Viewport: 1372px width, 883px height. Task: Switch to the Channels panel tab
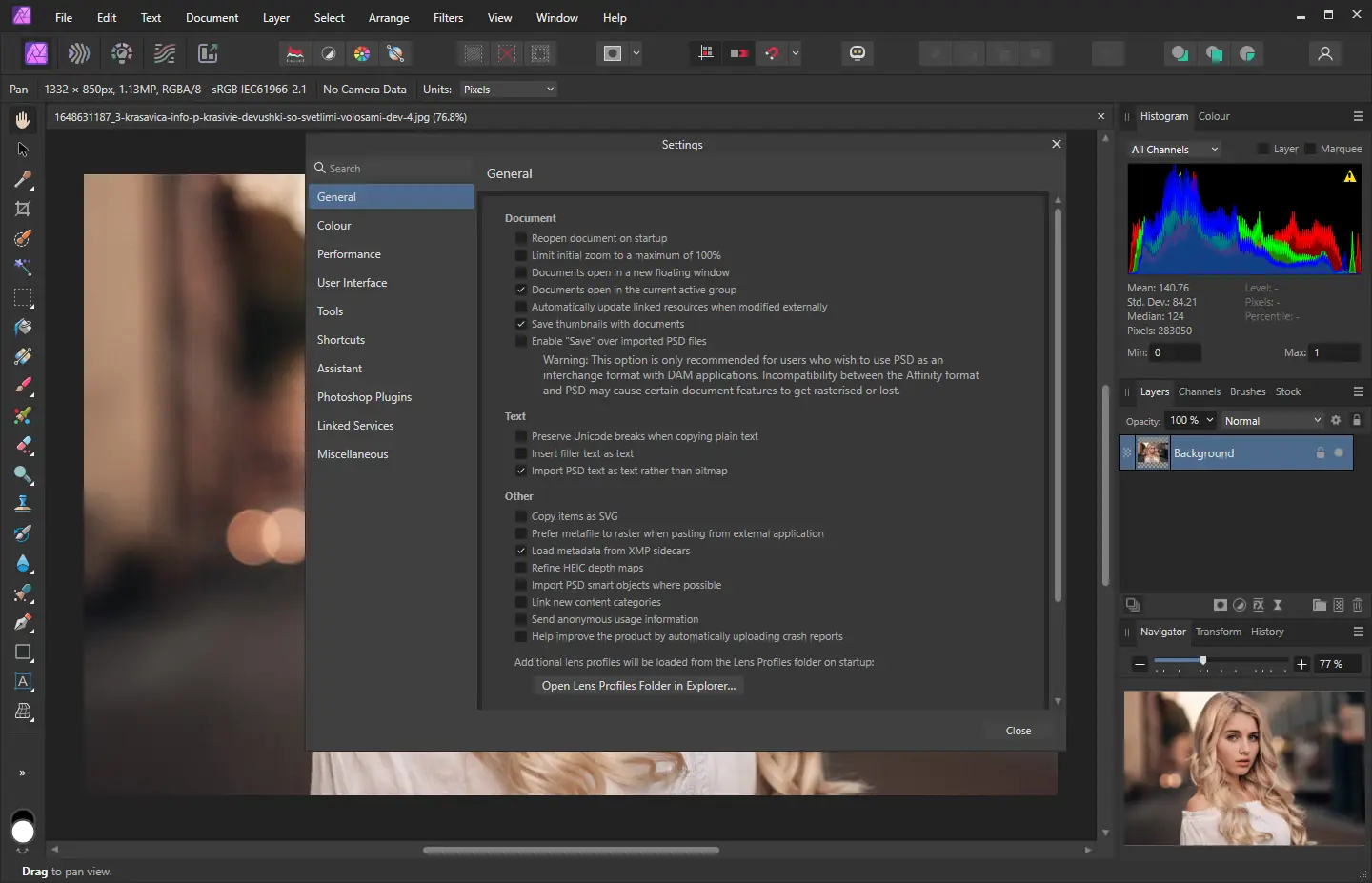pos(1199,391)
